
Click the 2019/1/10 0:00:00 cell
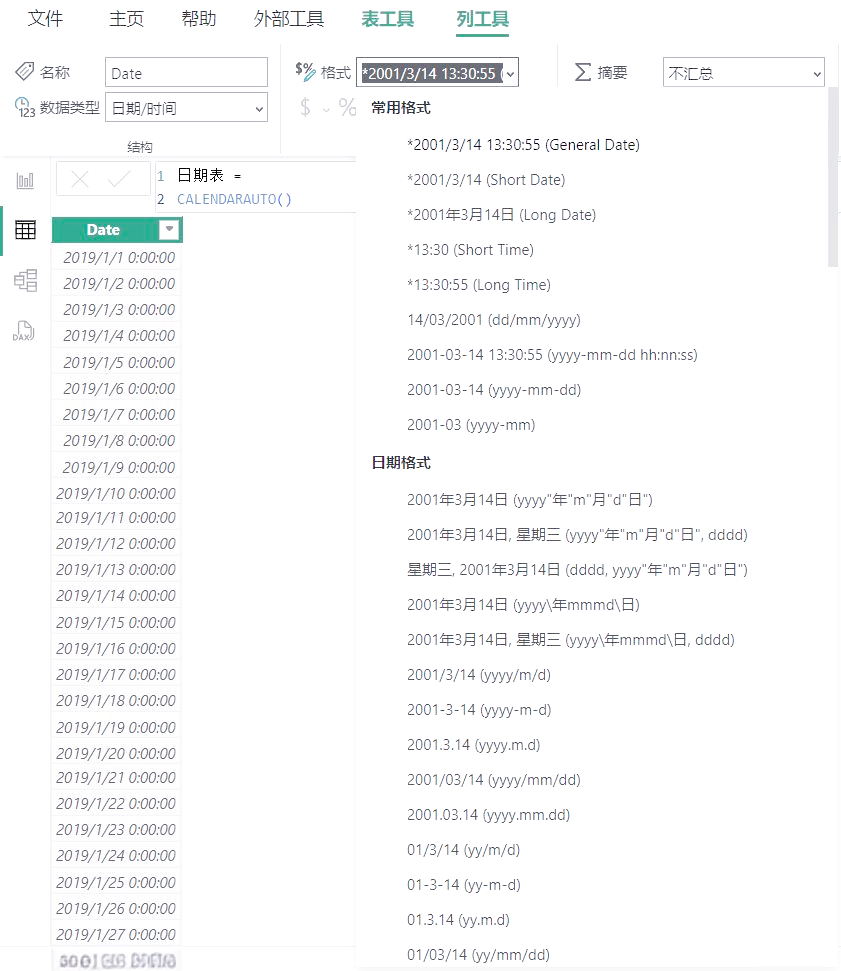pyautogui.click(x=116, y=494)
